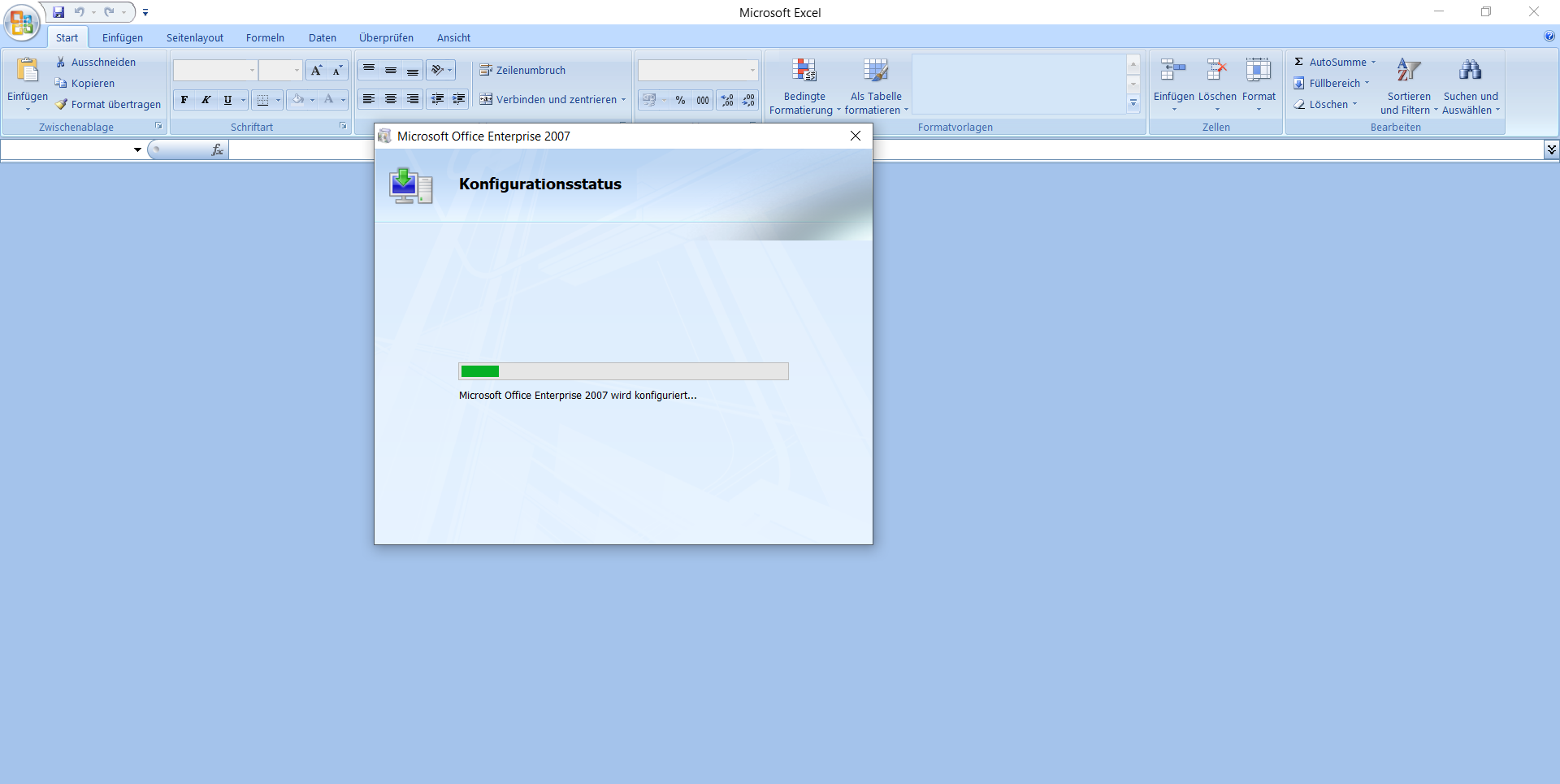Open Sortieren und Filtern menu
This screenshot has width=1560, height=784.
coord(1409,85)
